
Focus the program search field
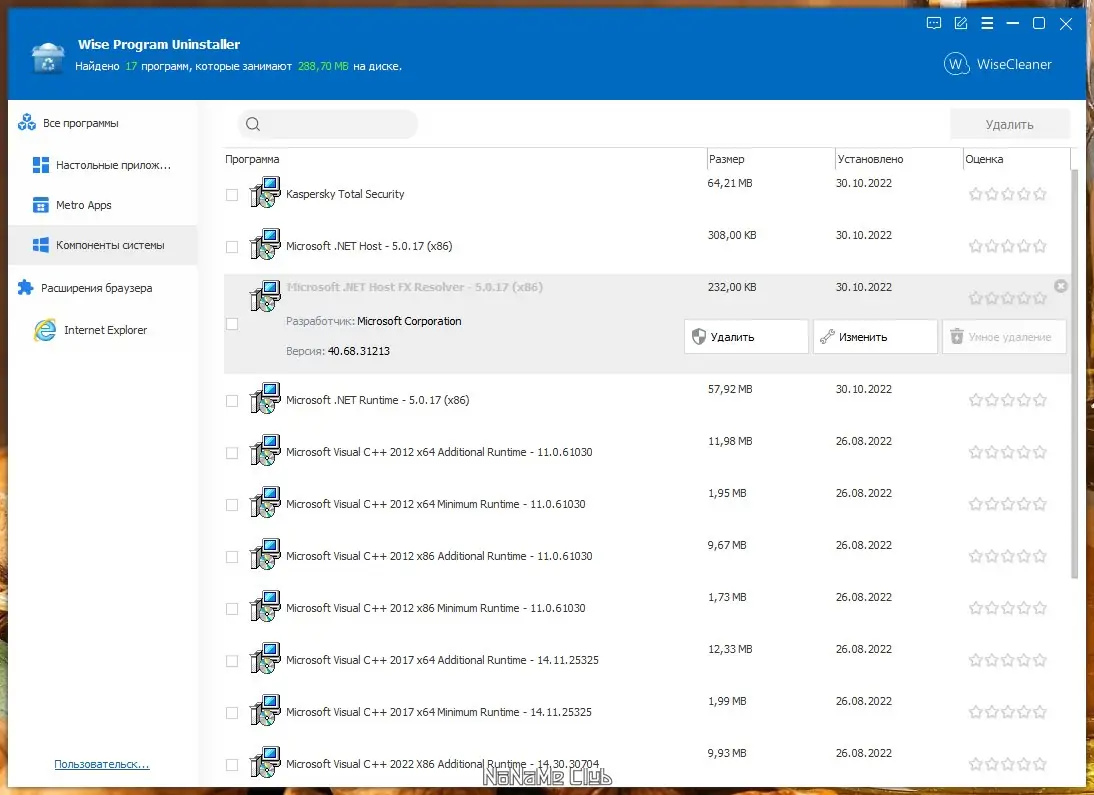[328, 124]
